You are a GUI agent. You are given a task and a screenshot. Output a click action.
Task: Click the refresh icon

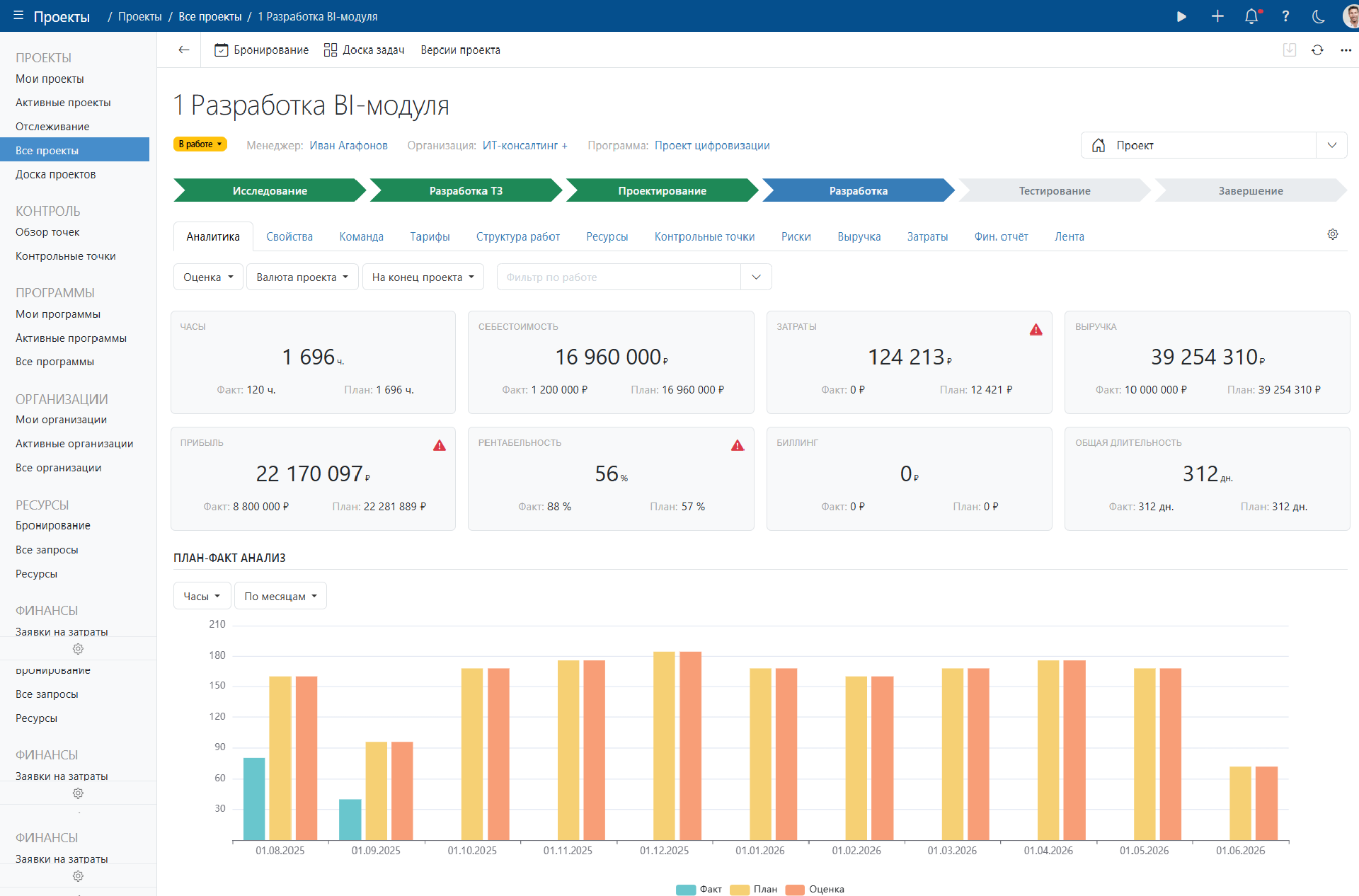tap(1317, 50)
